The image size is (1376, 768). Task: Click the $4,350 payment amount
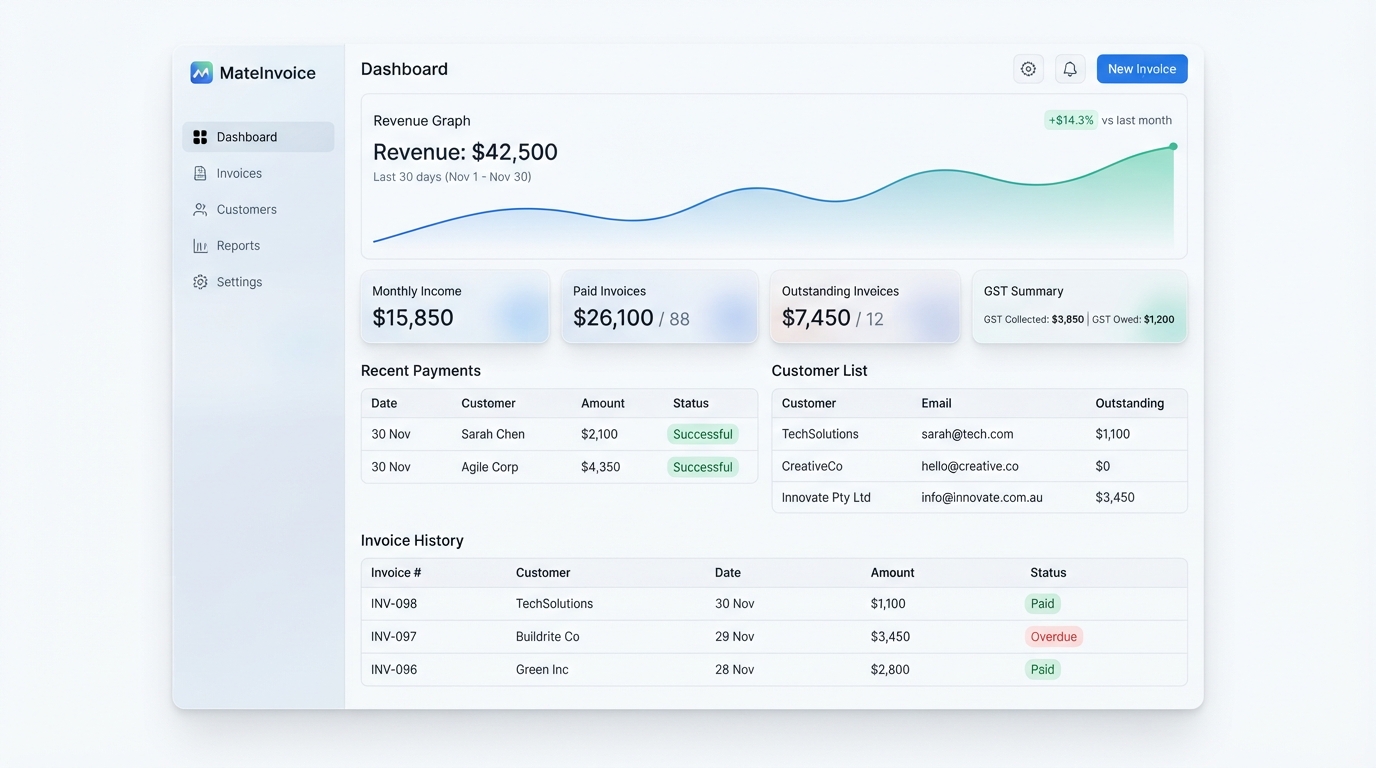[x=601, y=467]
